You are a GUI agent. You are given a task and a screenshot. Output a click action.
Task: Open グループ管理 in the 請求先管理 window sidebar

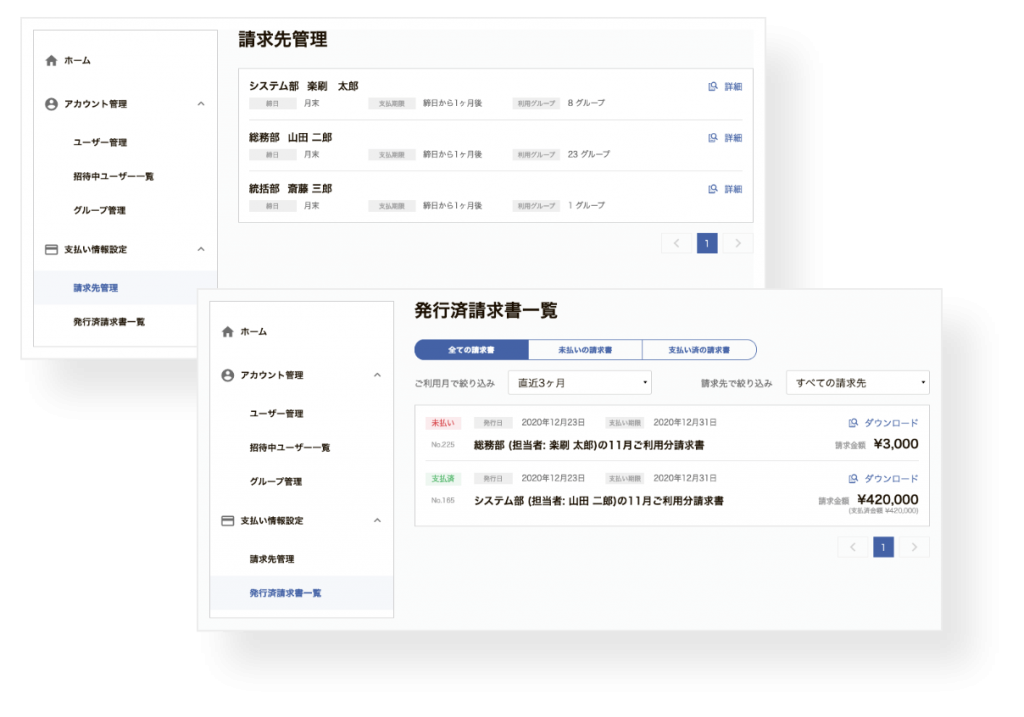[99, 210]
